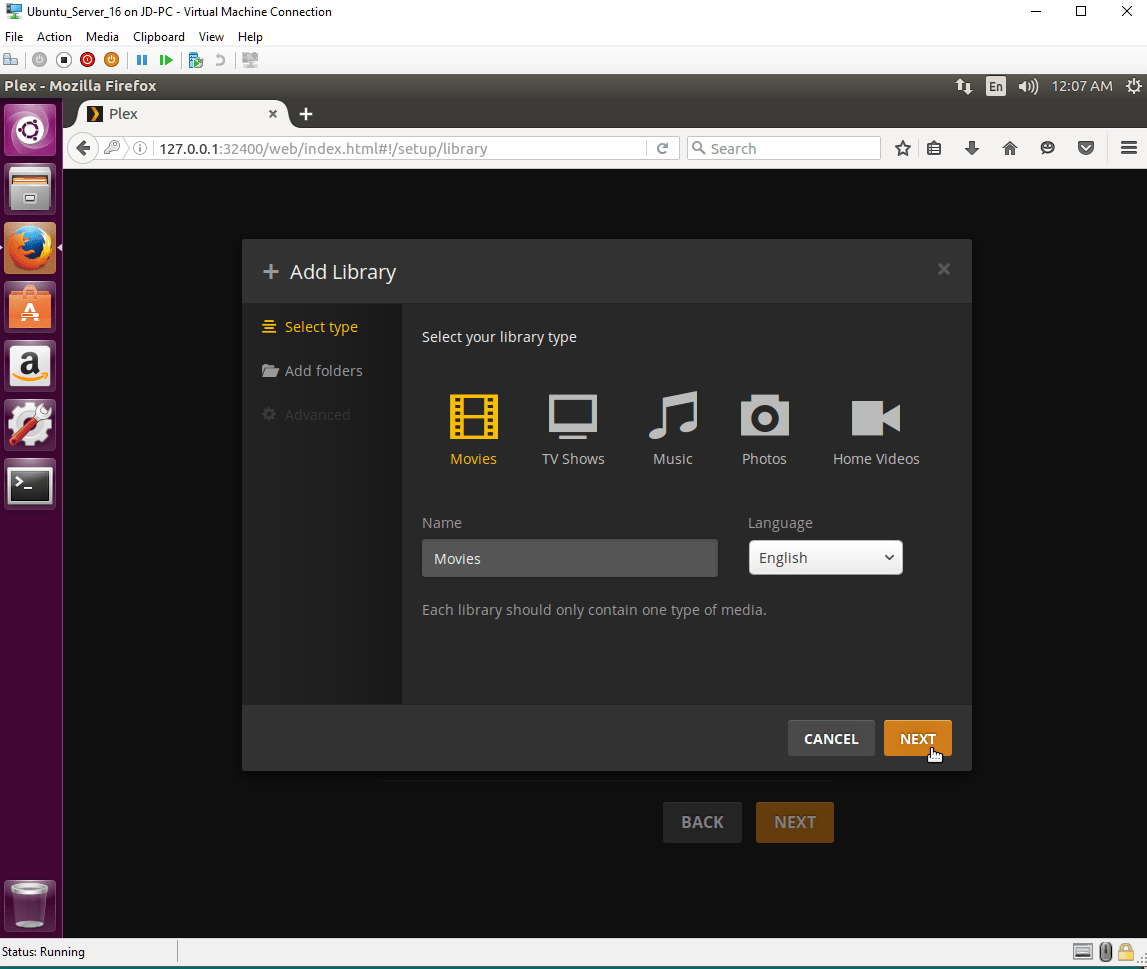The width and height of the screenshot is (1147, 969).
Task: Open the En keyboard language indicator
Action: click(996, 86)
